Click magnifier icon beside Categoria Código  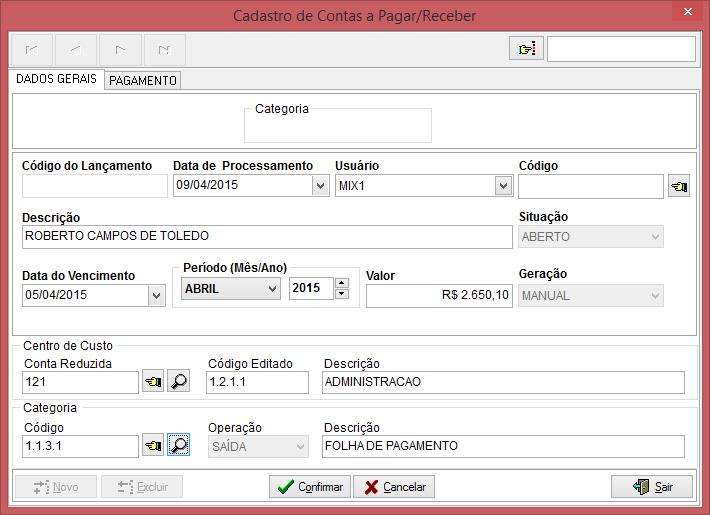pos(178,446)
